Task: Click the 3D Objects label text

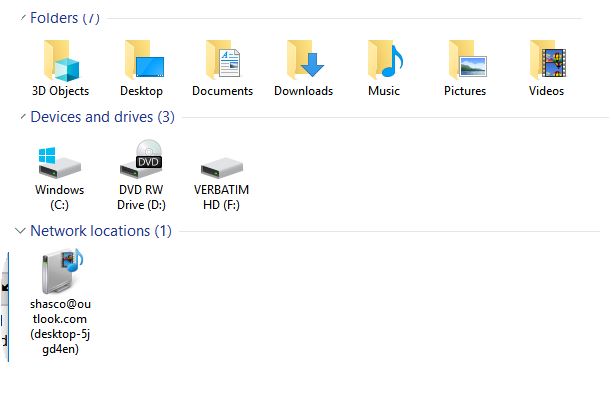Action: [x=60, y=91]
